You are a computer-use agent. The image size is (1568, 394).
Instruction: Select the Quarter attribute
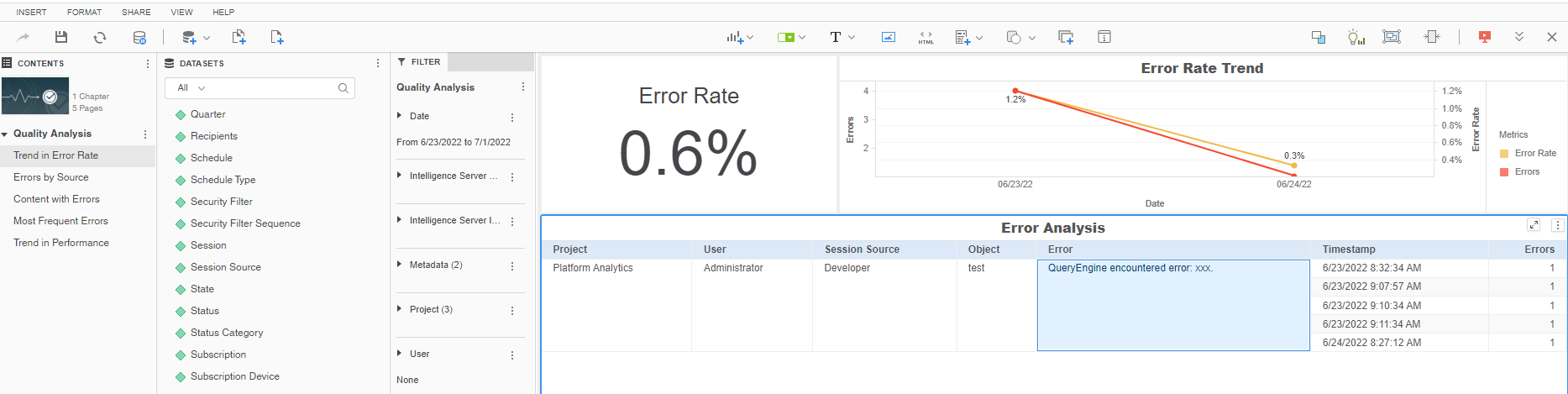coord(207,114)
